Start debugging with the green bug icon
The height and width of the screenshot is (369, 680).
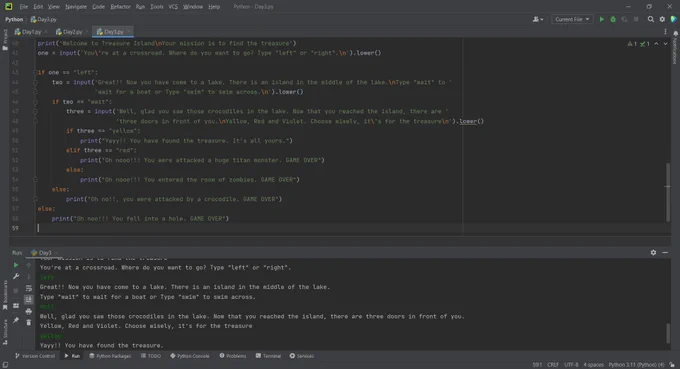613,20
